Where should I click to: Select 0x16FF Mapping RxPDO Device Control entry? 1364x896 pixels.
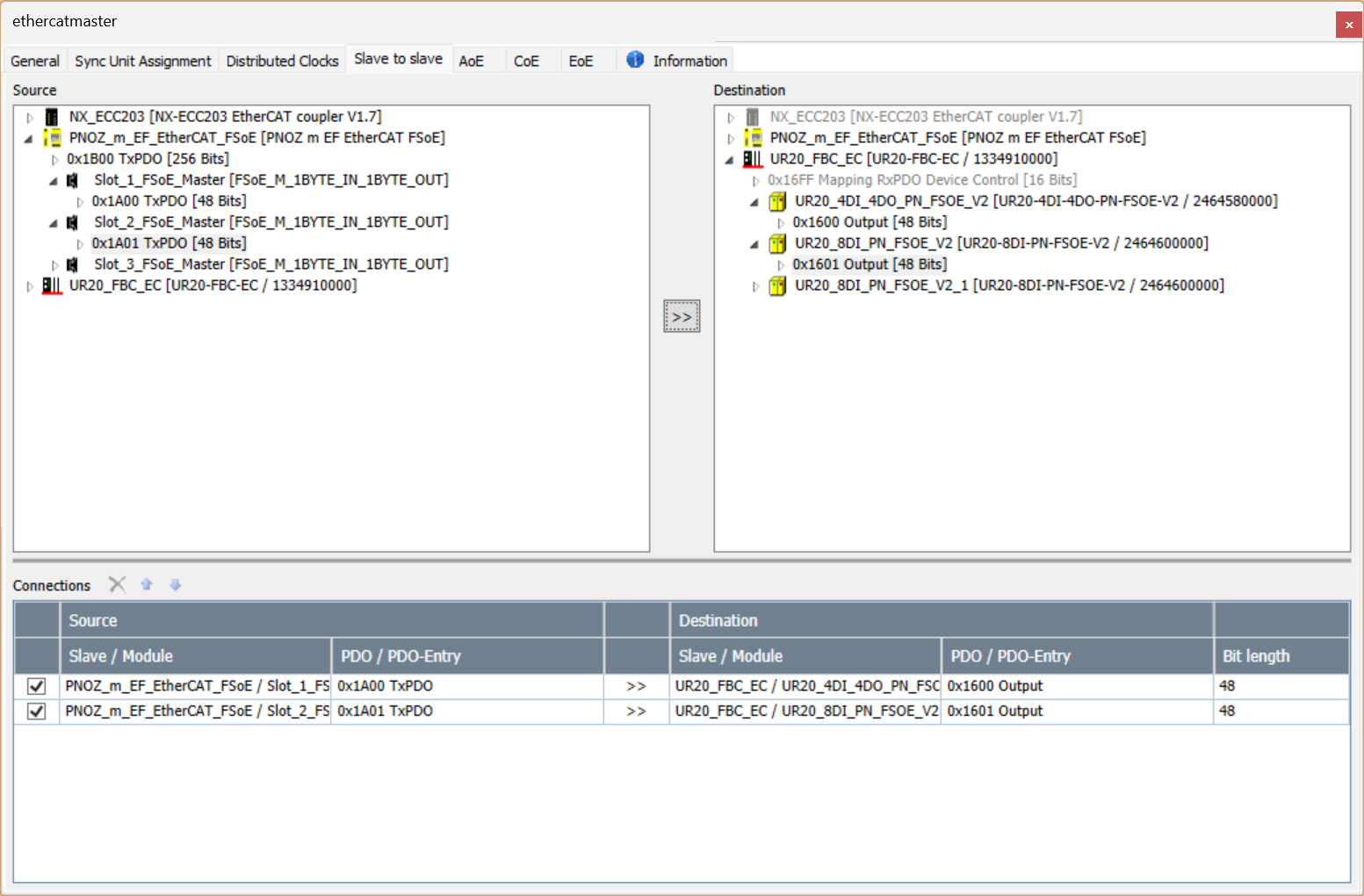[x=922, y=180]
